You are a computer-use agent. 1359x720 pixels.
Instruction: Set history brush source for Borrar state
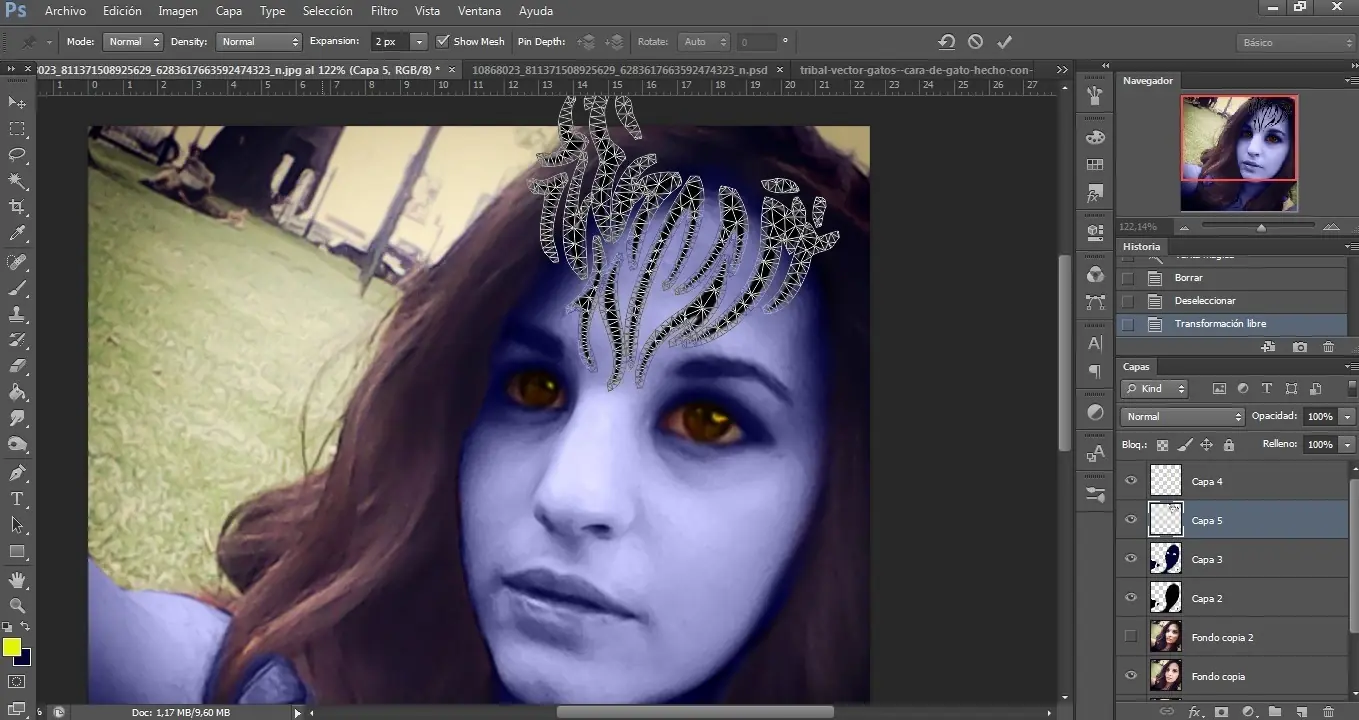(x=1128, y=278)
